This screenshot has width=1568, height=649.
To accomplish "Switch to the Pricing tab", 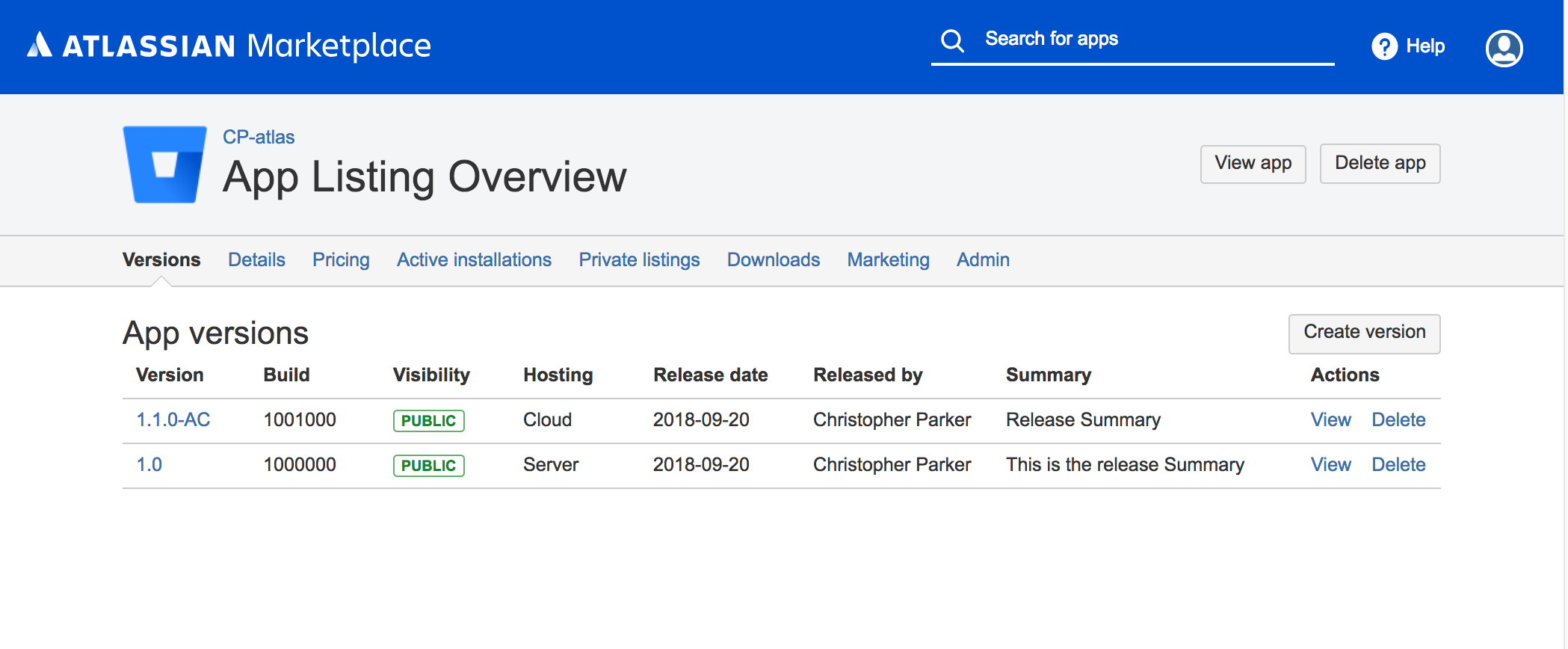I will pyautogui.click(x=341, y=260).
